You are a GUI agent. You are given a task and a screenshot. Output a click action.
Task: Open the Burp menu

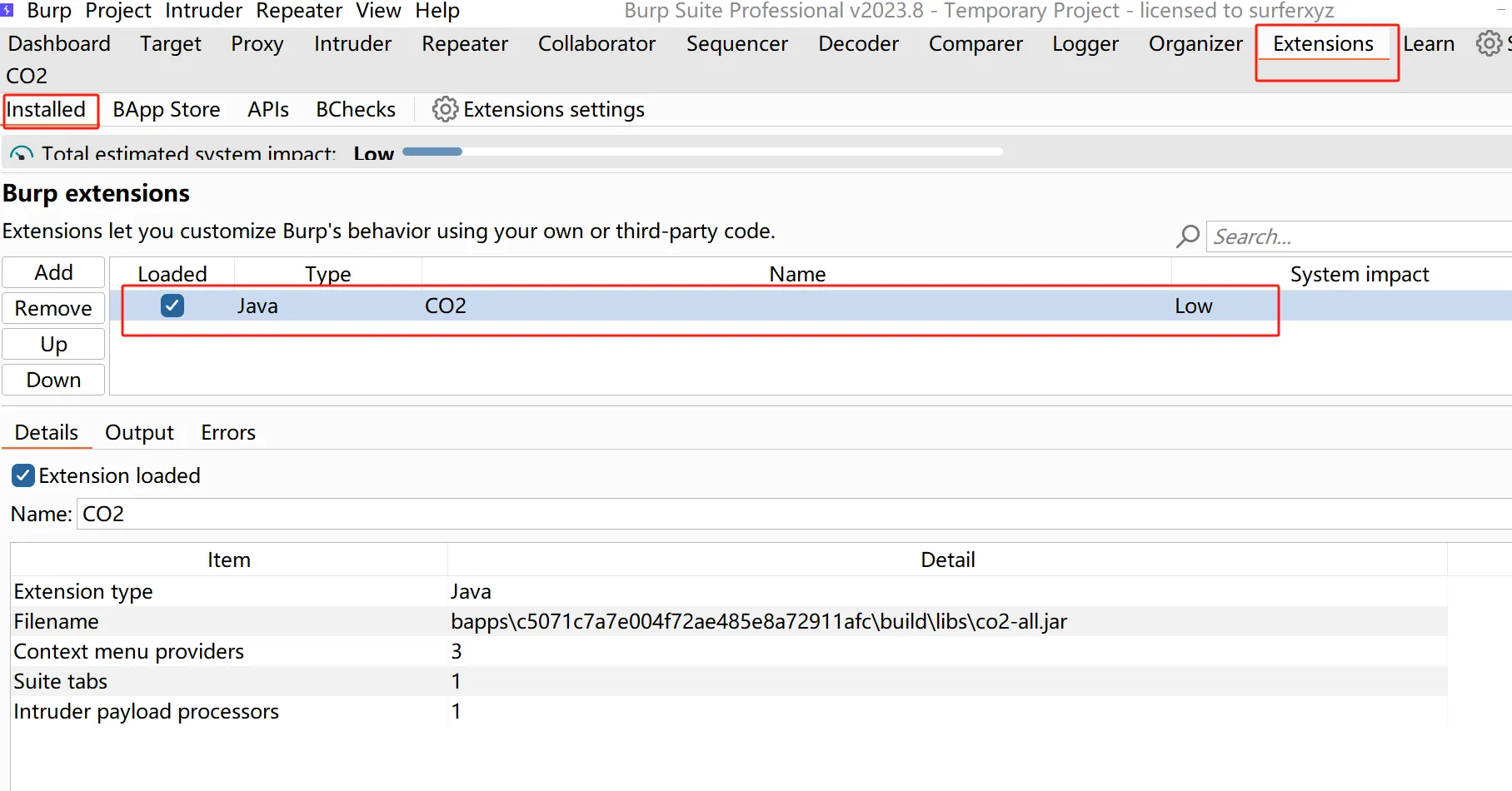tap(49, 11)
